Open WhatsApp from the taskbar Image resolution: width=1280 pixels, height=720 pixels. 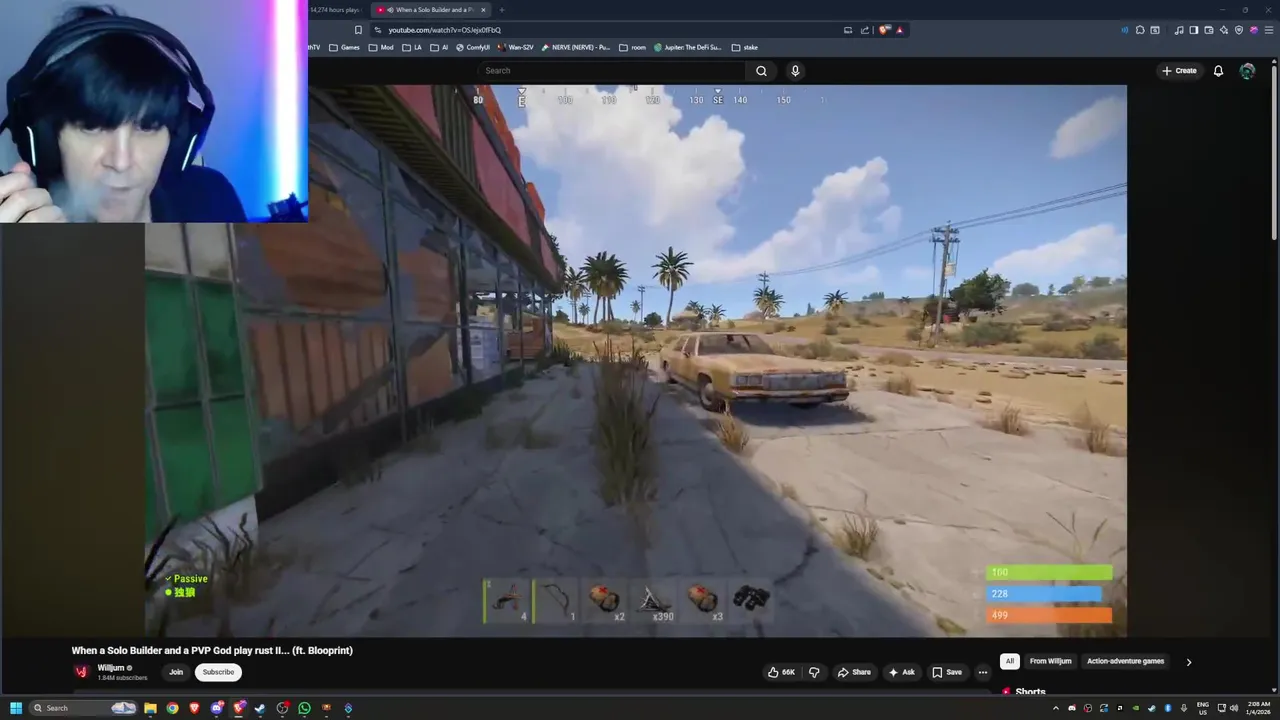[304, 708]
